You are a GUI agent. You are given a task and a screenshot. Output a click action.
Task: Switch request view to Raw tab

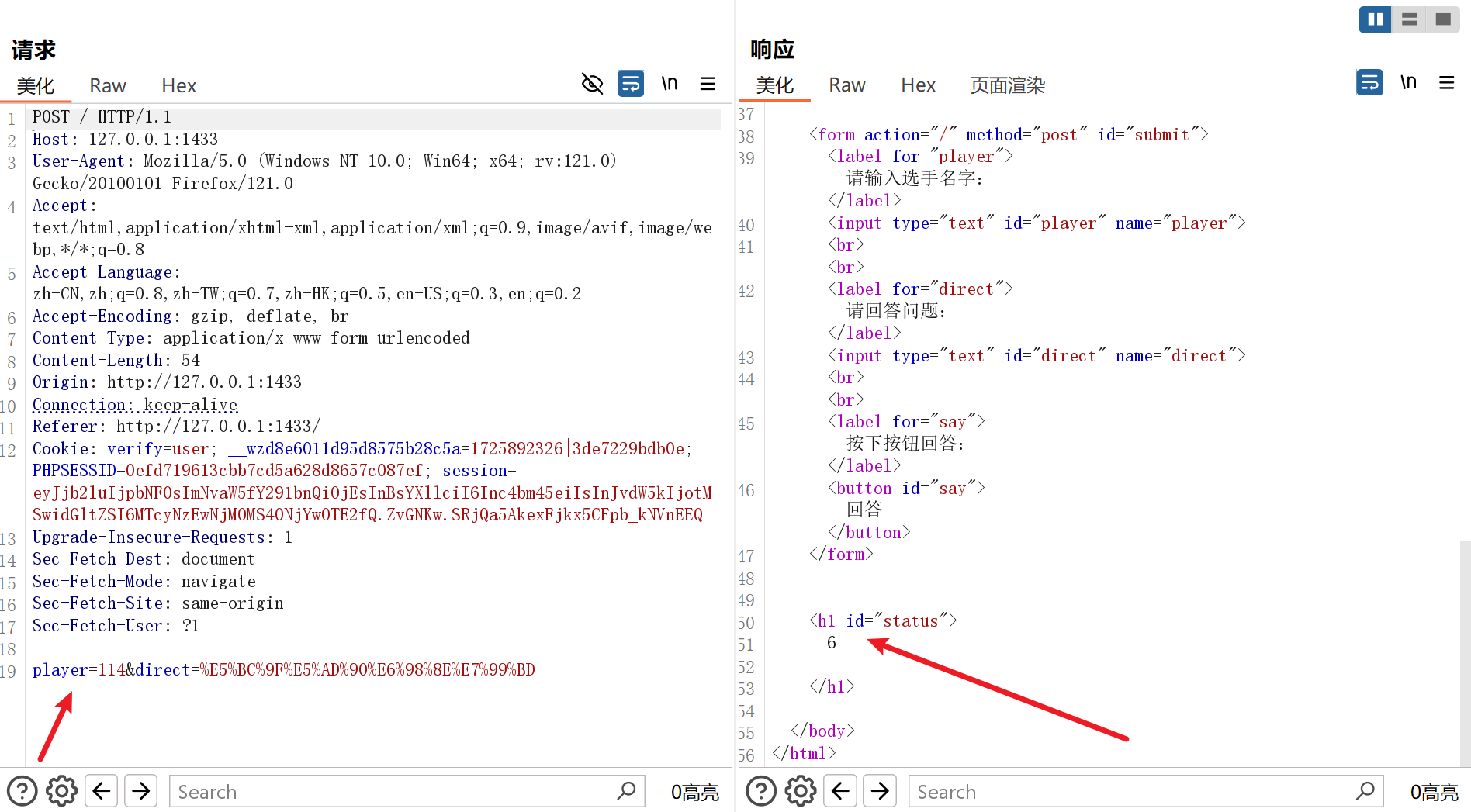tap(107, 85)
